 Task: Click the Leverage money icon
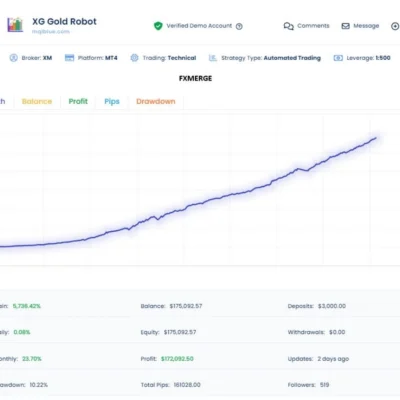tap(338, 58)
